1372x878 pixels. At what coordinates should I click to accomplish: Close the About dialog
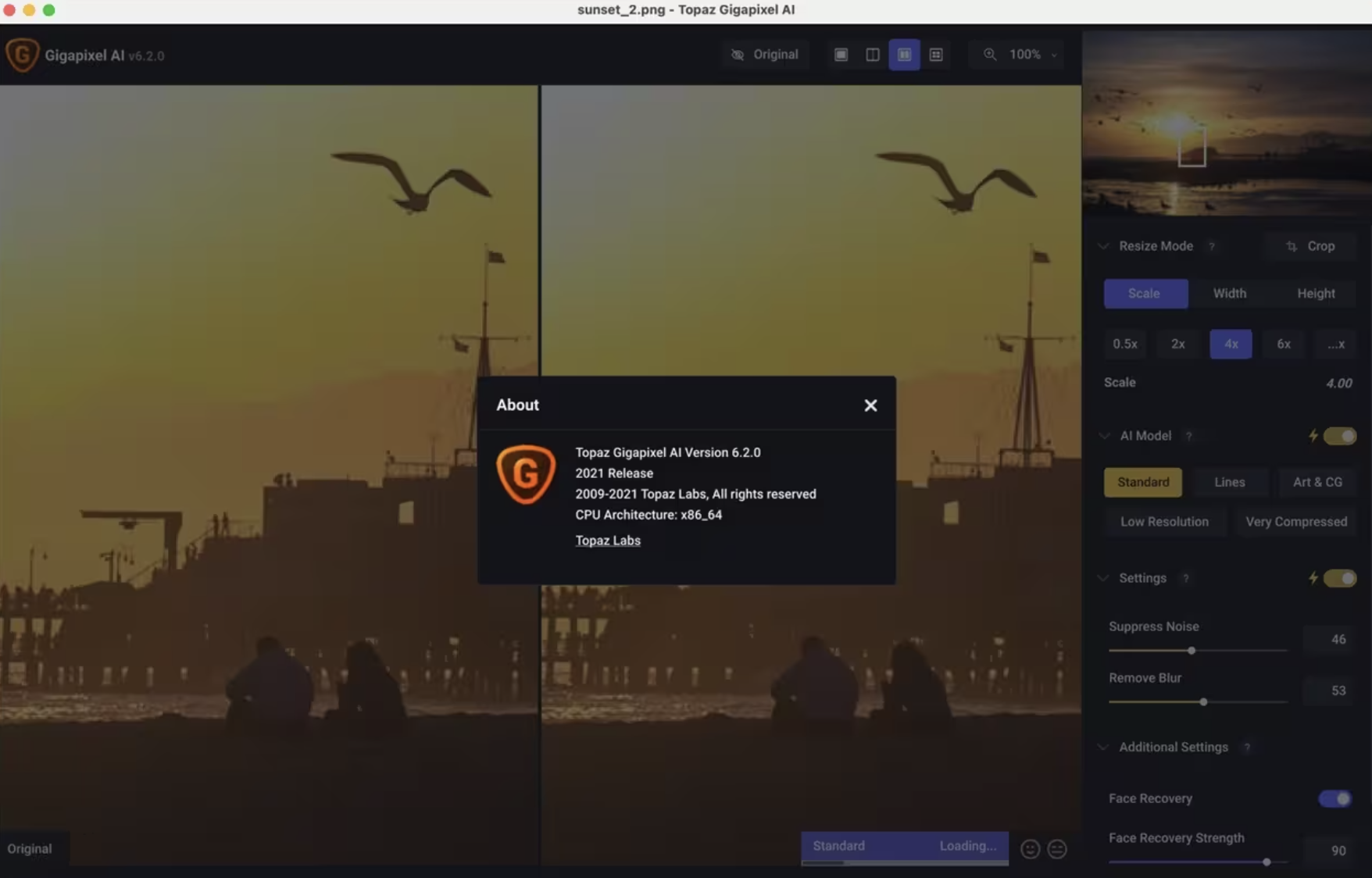click(x=870, y=405)
